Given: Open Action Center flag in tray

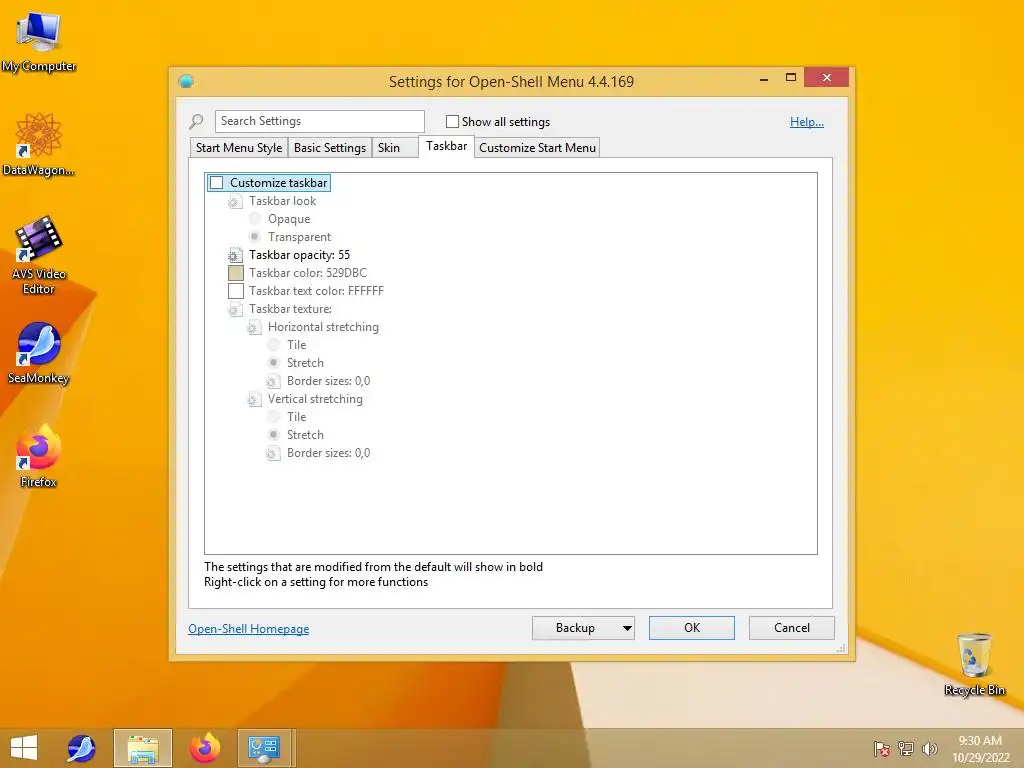Looking at the screenshot, I should [881, 748].
